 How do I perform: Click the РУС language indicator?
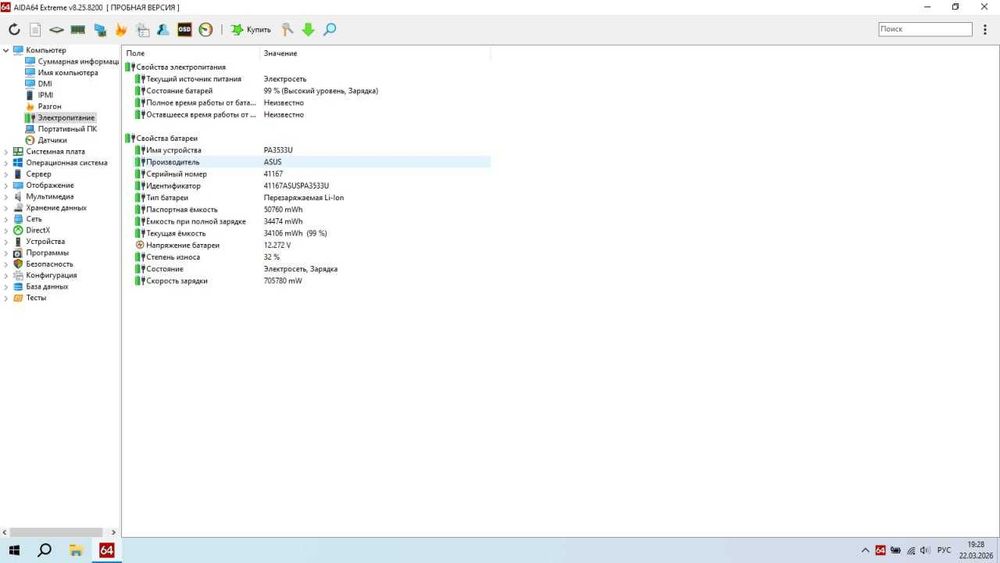[x=944, y=550]
